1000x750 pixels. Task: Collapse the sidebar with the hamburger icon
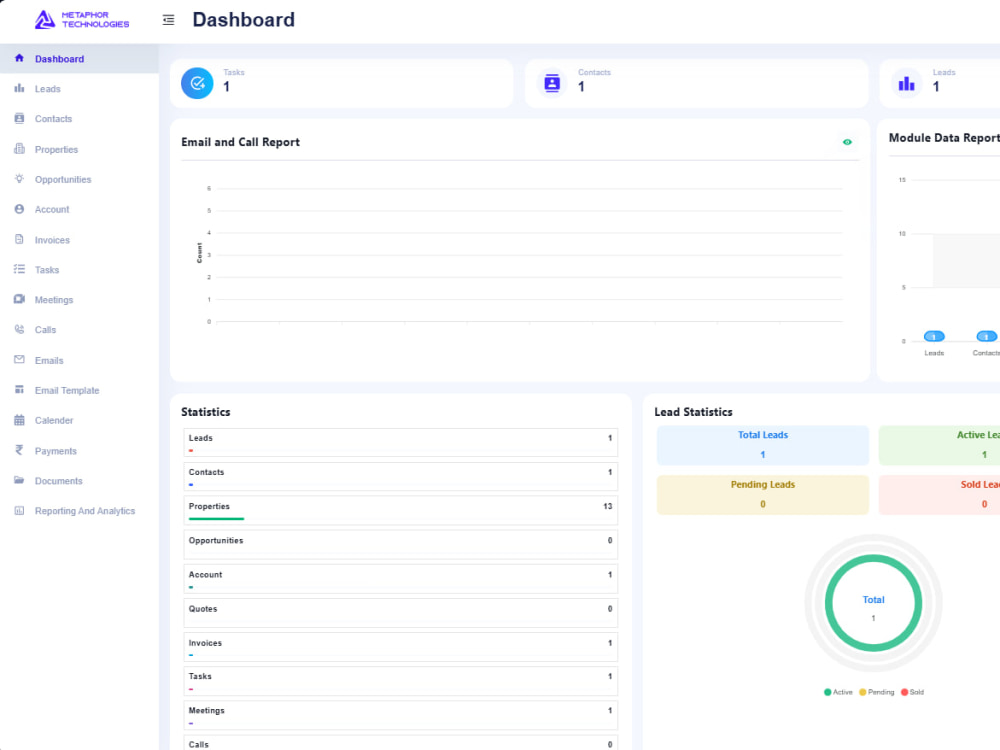[168, 20]
